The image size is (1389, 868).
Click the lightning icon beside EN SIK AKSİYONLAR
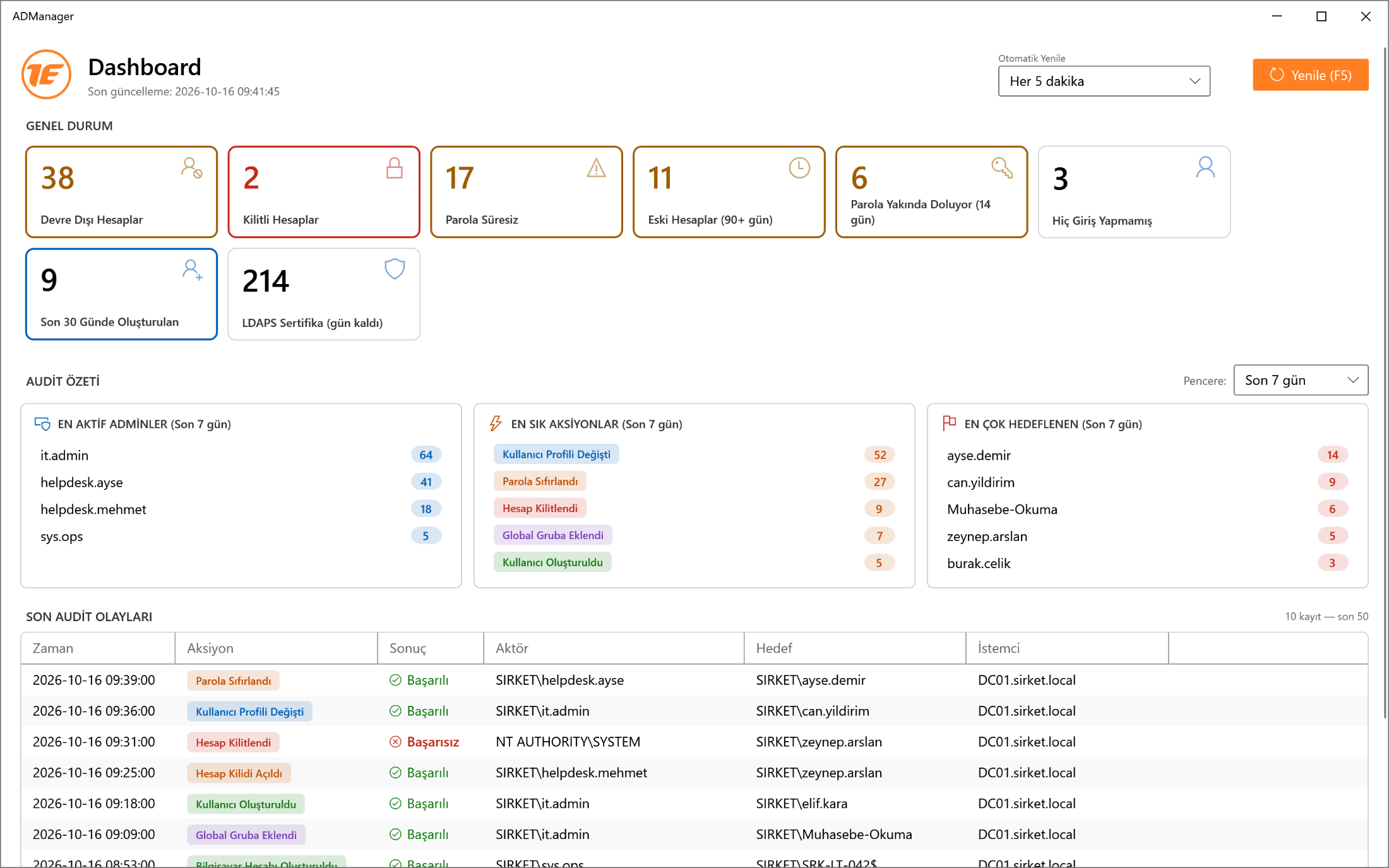[x=496, y=424]
